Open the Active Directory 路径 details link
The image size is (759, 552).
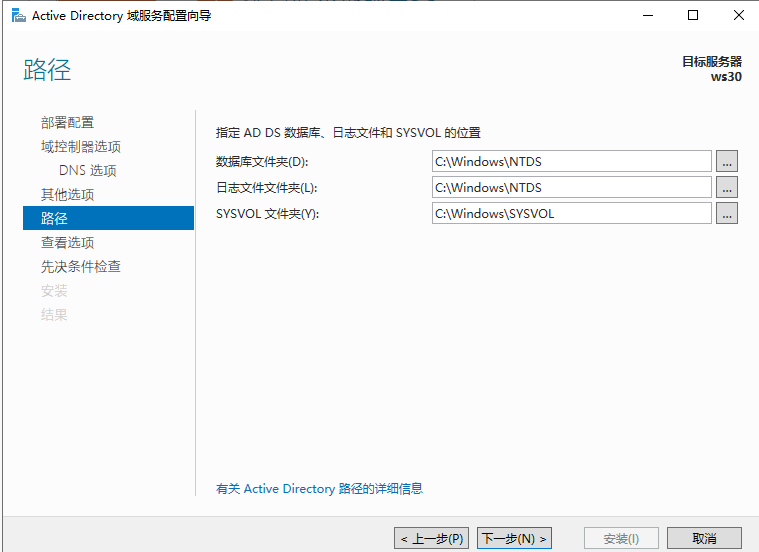pos(319,489)
